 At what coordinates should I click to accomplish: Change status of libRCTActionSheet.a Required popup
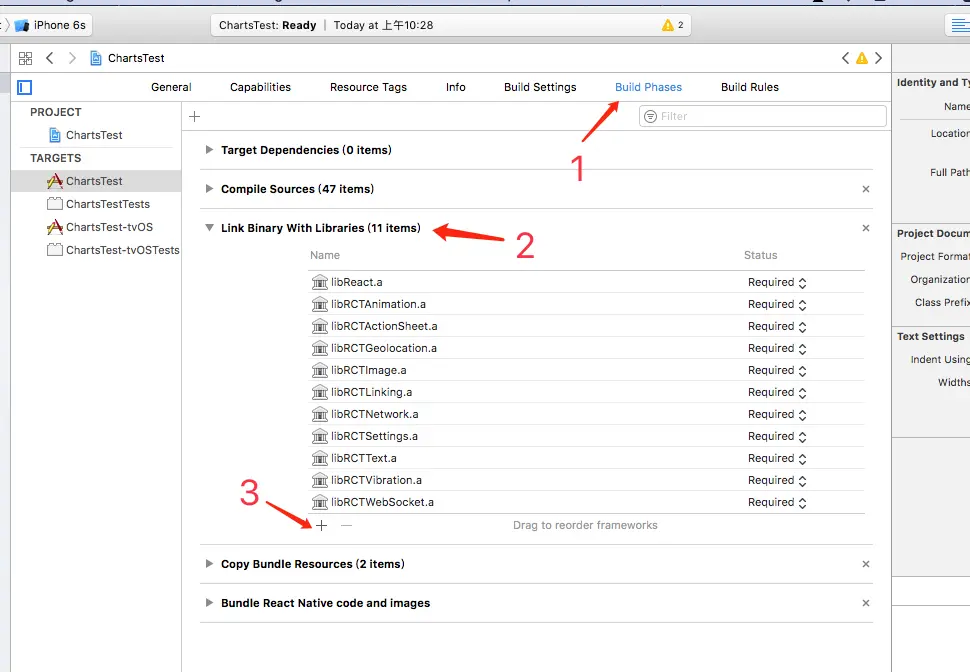pyautogui.click(x=777, y=326)
